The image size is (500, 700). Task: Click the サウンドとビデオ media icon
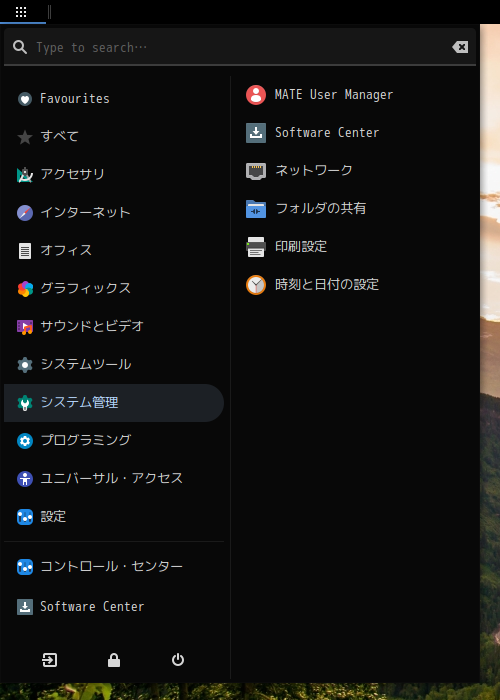(25, 327)
